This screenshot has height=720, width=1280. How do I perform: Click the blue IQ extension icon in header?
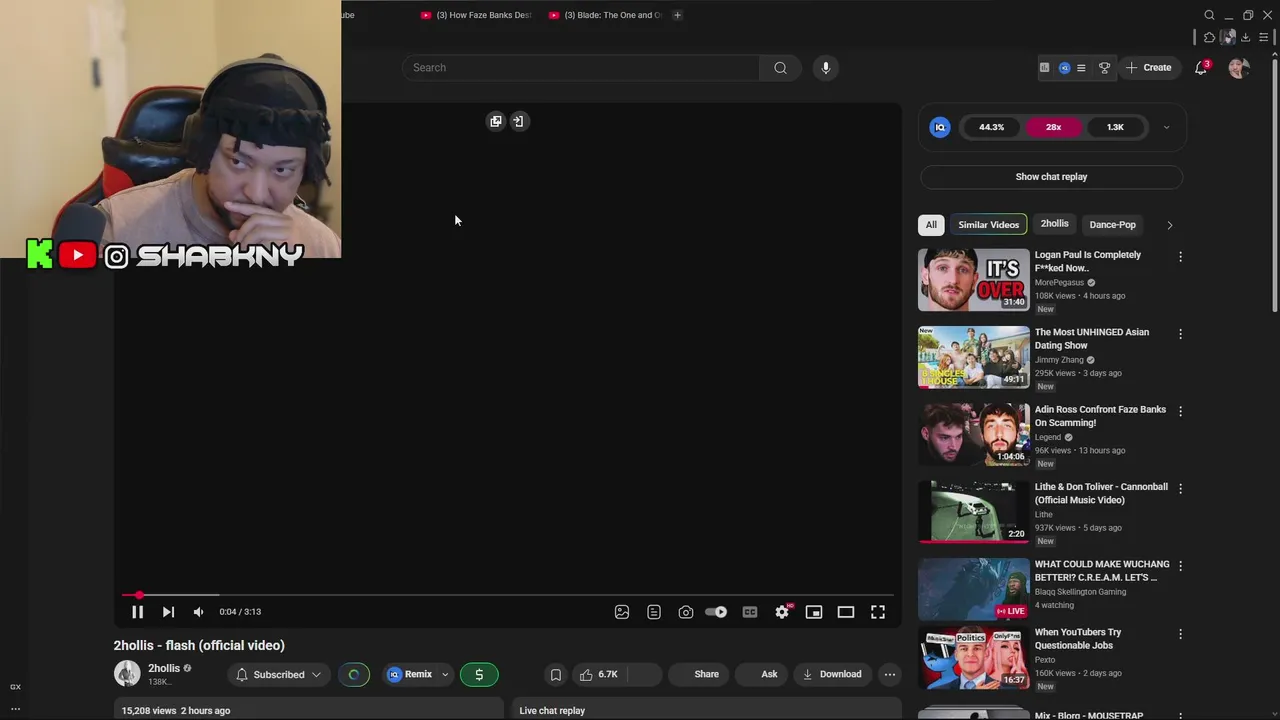pyautogui.click(x=1064, y=68)
